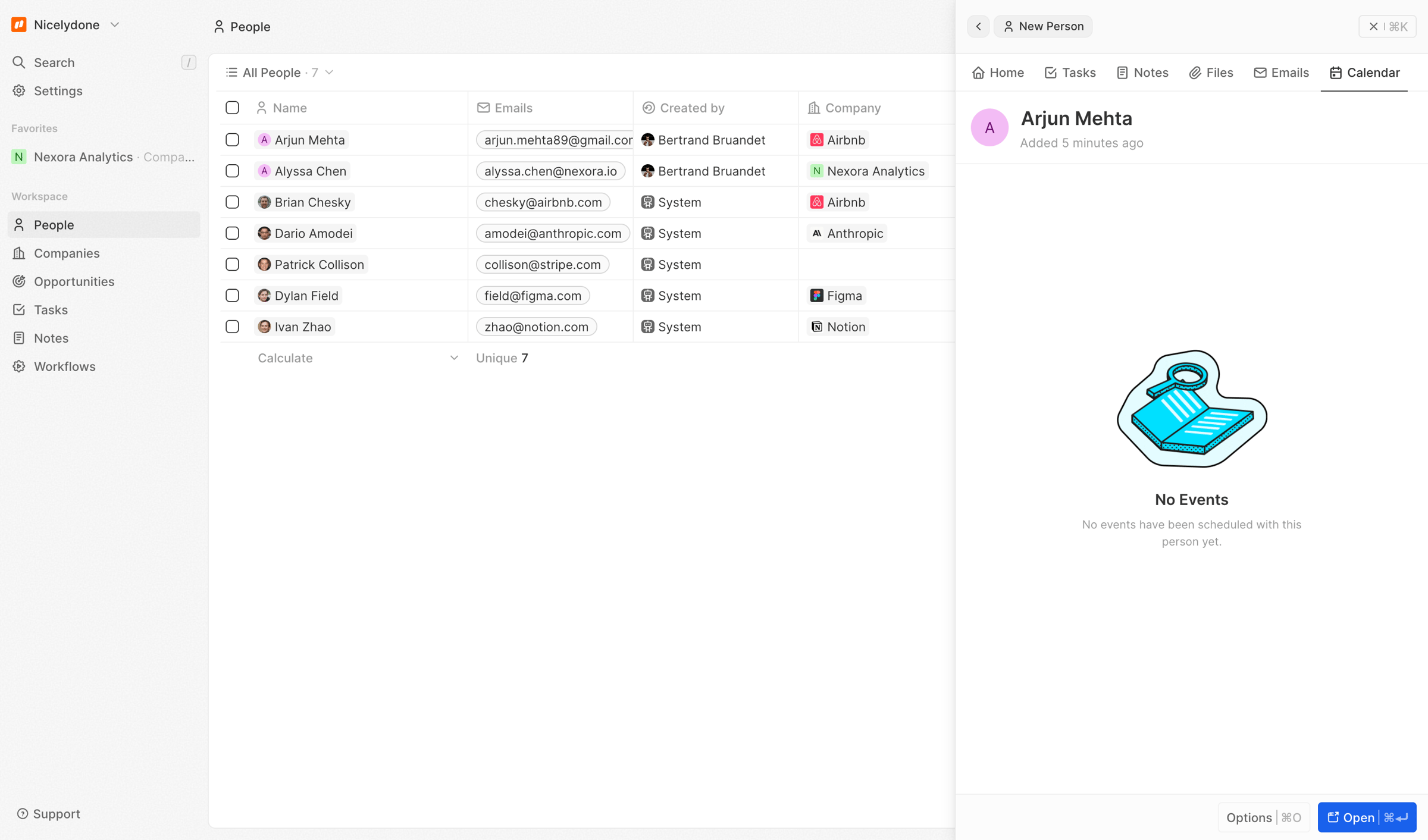This screenshot has height=840, width=1428.
Task: Click the Airbnb logo chip for Brian Chesky
Action: tap(838, 202)
